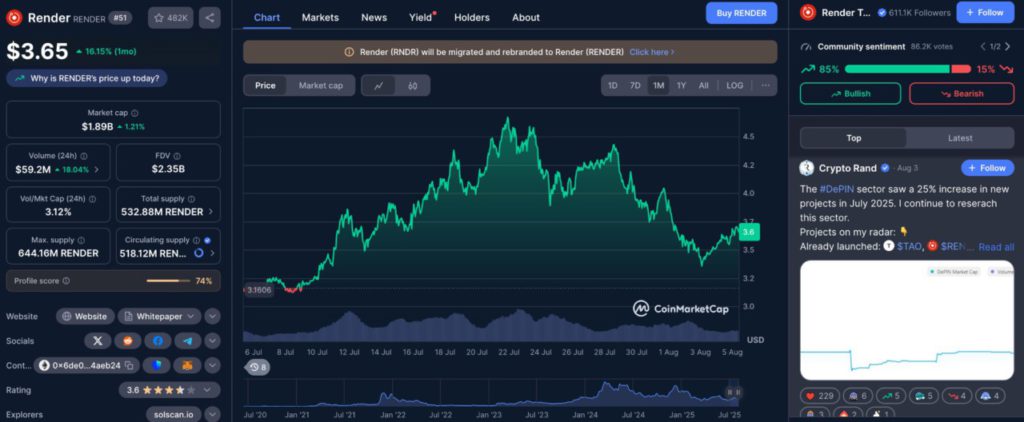Expand the Whitepaper links dropdown chevron
Screen dimensions: 1024x422
pos(212,316)
